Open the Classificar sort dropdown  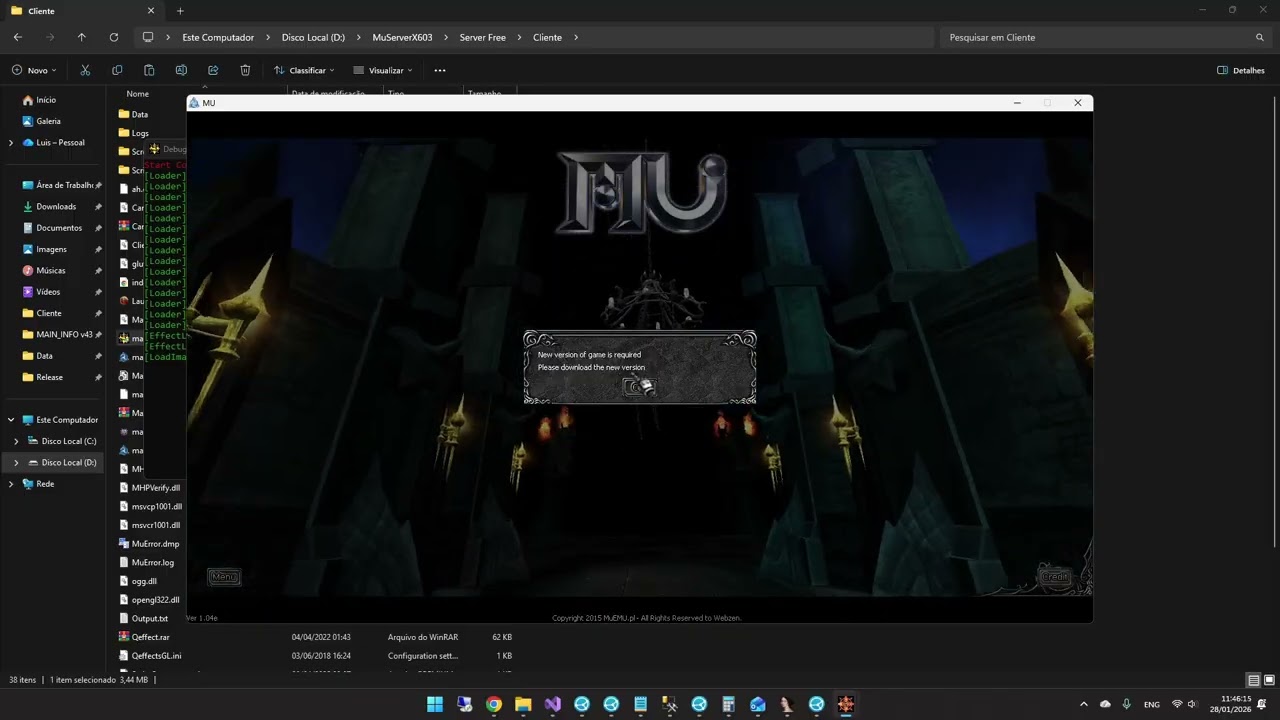coord(304,70)
